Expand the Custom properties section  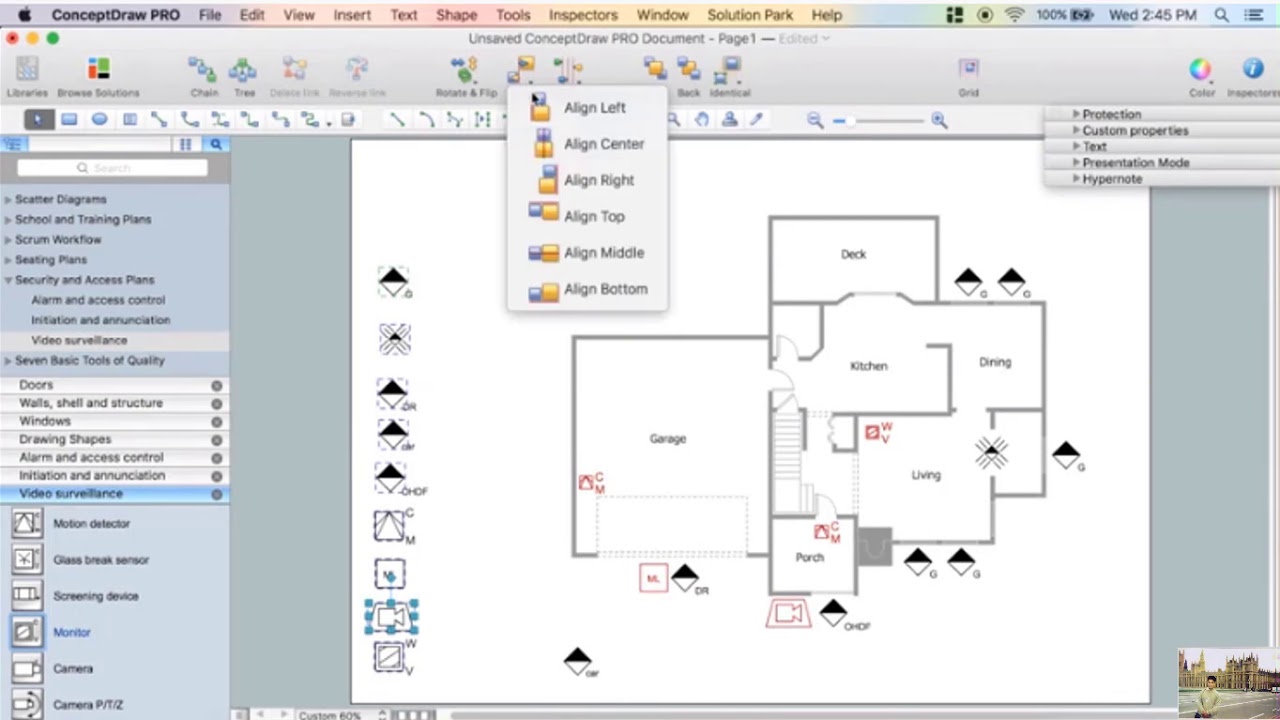(x=1076, y=130)
